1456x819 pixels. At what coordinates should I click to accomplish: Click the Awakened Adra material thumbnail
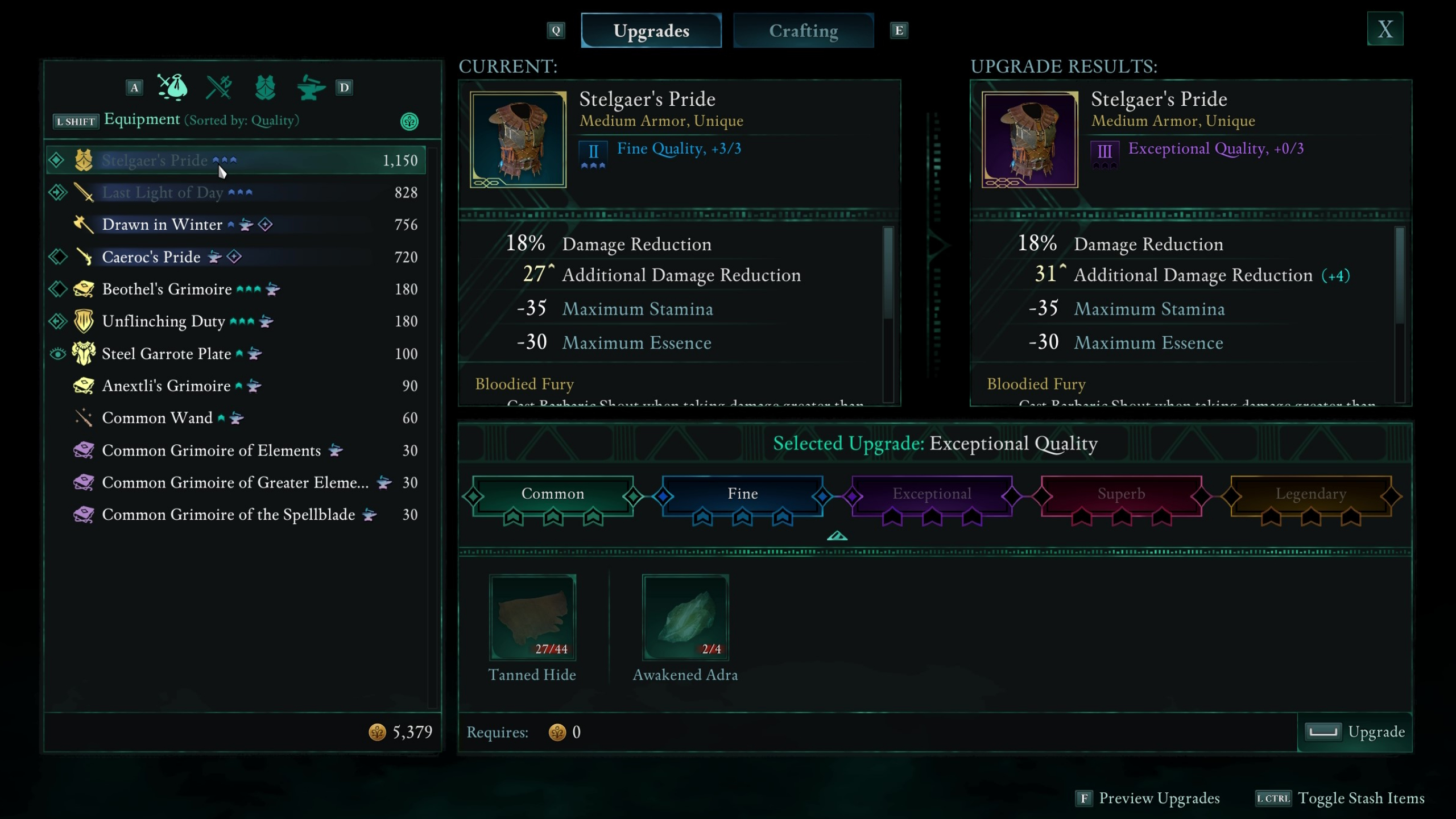[685, 616]
